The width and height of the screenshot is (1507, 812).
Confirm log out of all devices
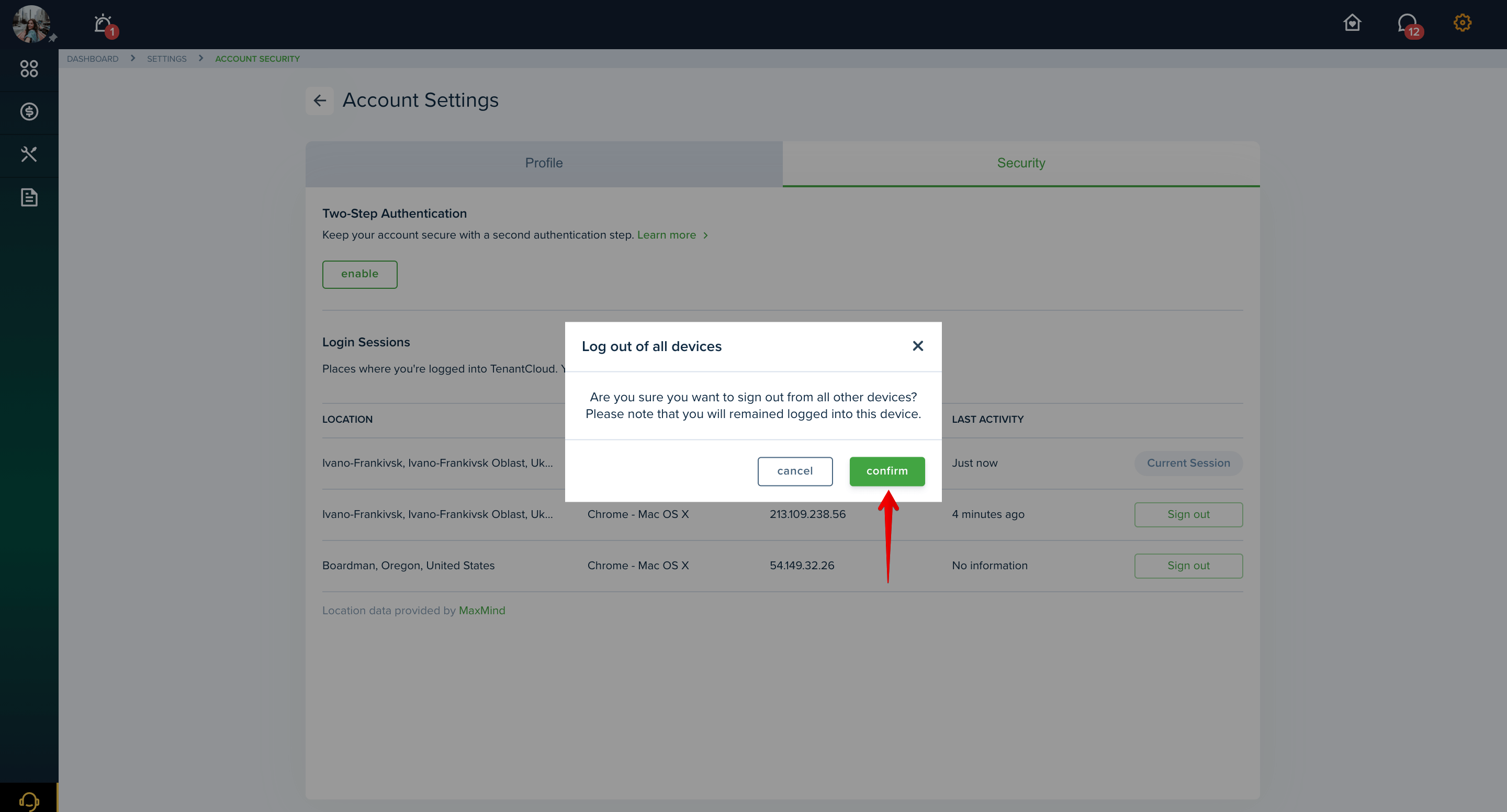(887, 471)
